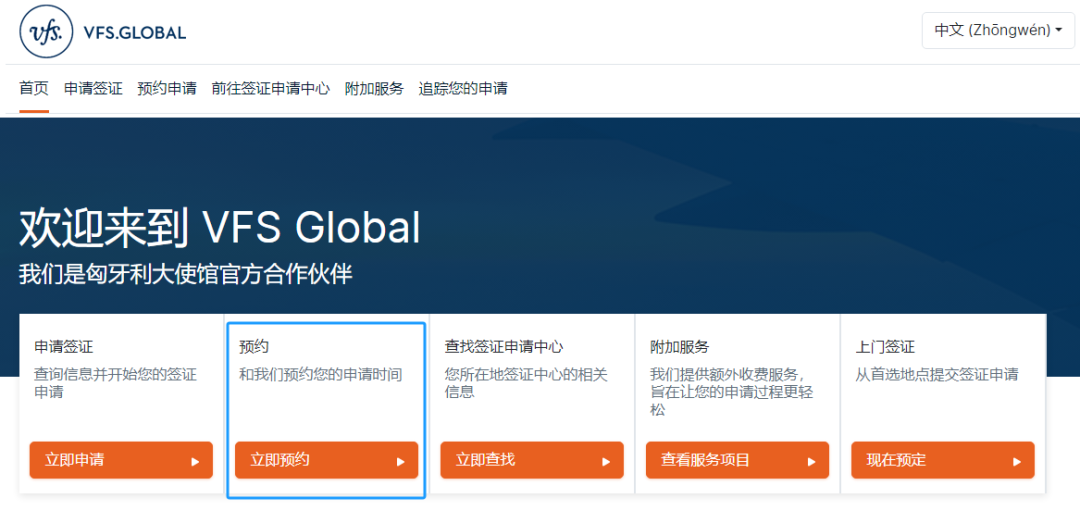Click the 上门签证 card heading
Screen dimensions: 1080x523
pos(885,347)
